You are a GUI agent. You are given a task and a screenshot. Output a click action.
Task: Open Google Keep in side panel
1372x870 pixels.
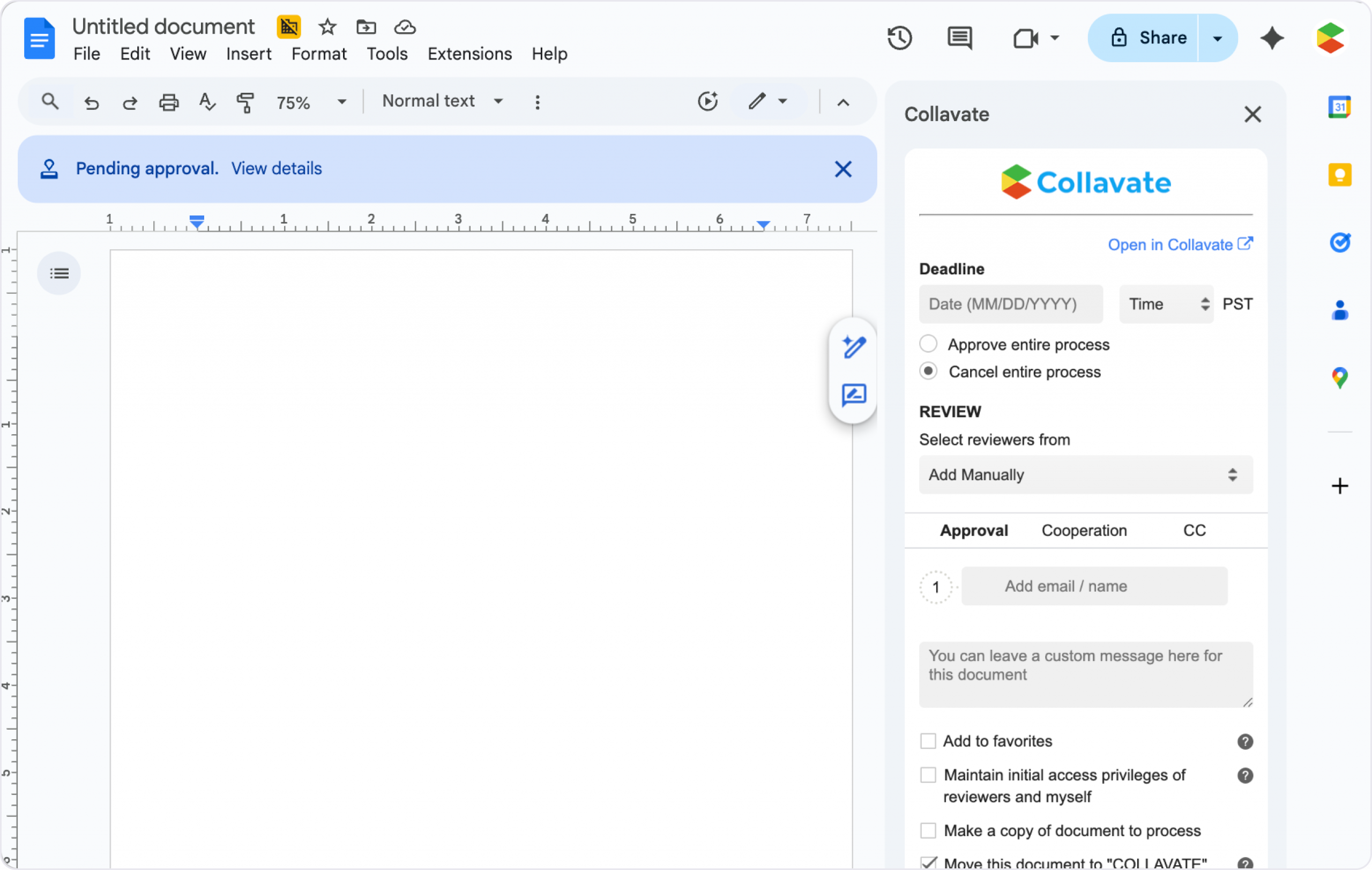[x=1339, y=174]
